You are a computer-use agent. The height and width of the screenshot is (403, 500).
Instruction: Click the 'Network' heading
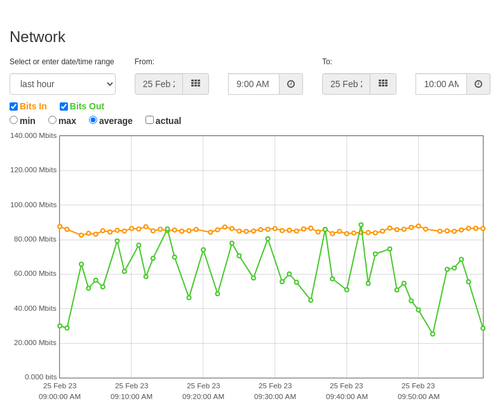37,37
